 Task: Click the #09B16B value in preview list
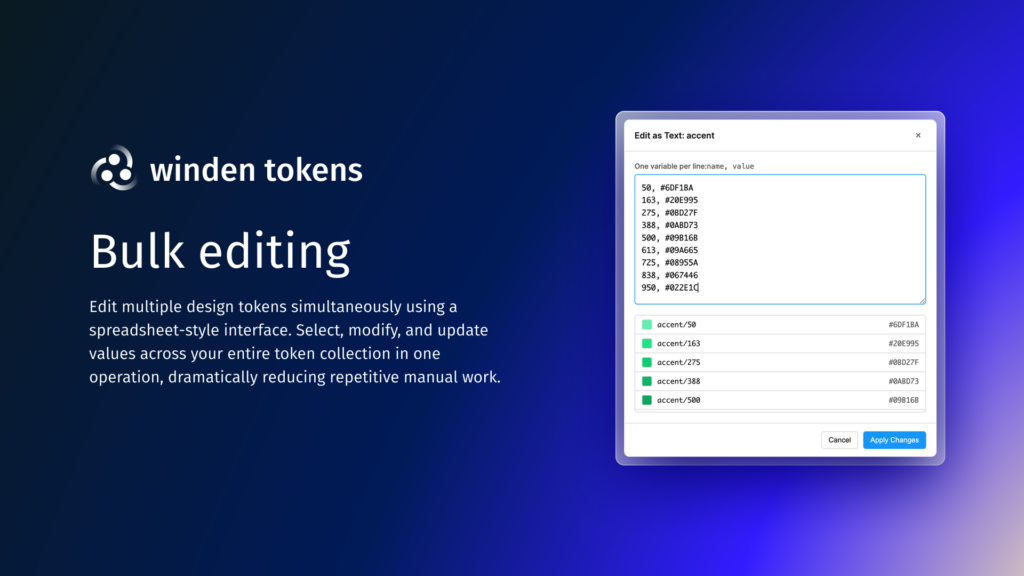pos(903,400)
